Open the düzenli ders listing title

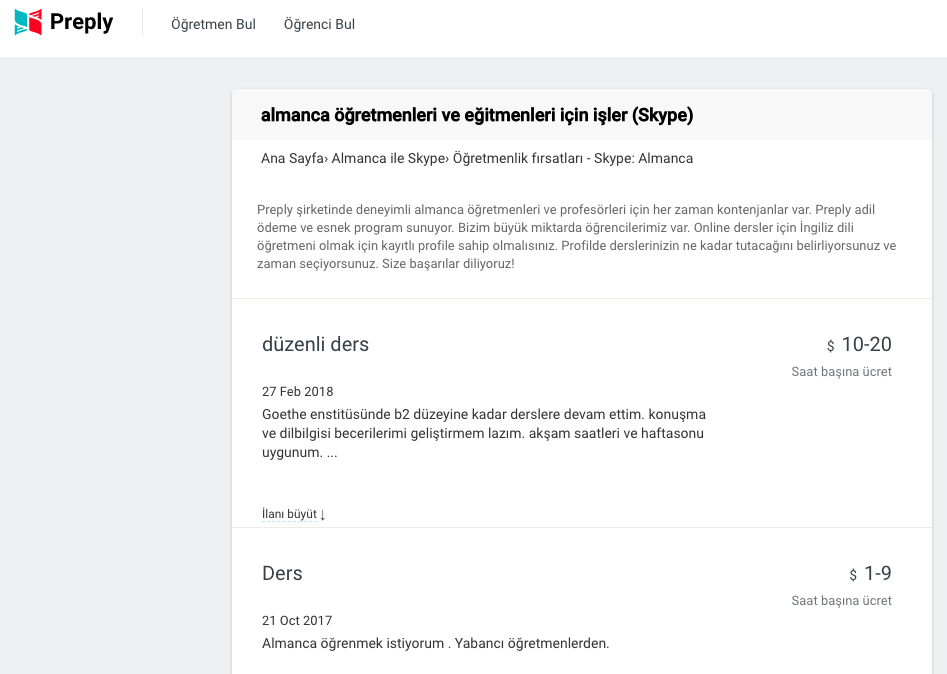pyautogui.click(x=315, y=345)
